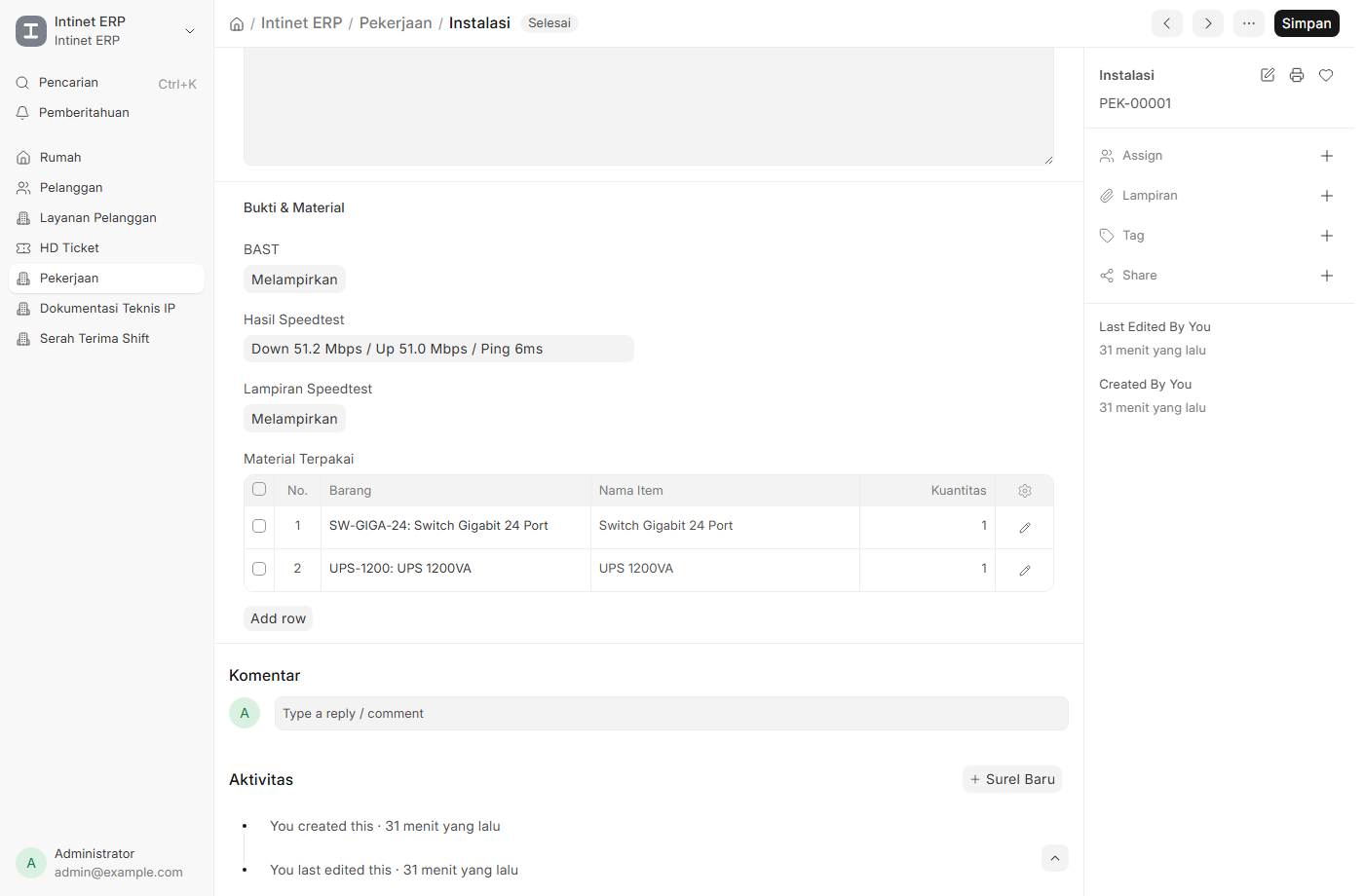Screen dimensions: 1364x896
Task: Open HD Ticket in sidebar
Action: [106, 248]
